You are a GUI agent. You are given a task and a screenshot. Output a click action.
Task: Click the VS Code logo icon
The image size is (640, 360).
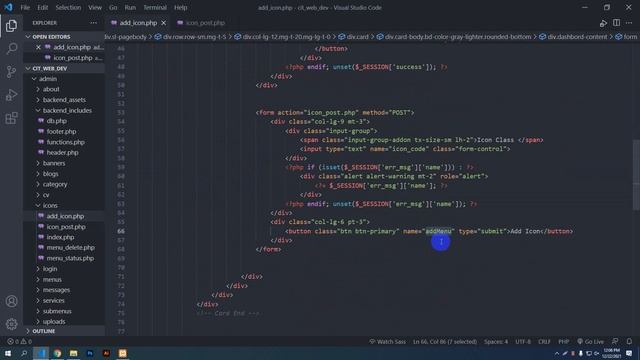(8, 7)
